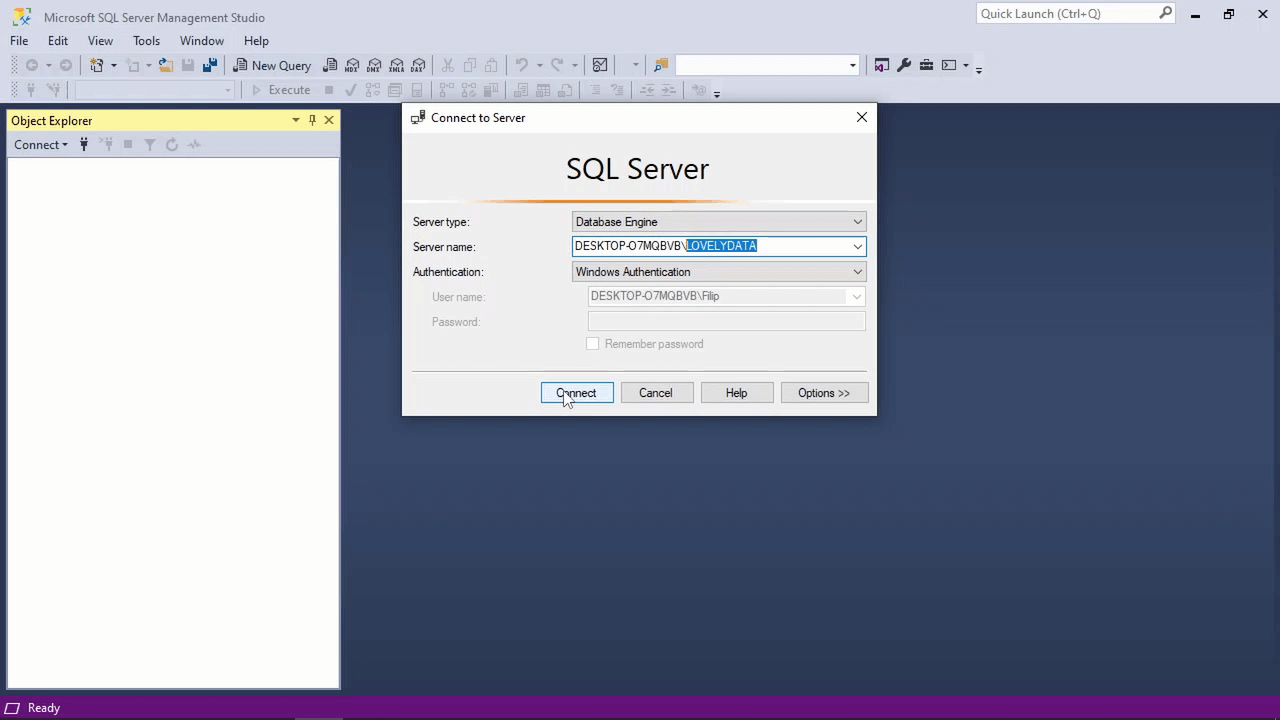
Task: Open the Authentication dropdown
Action: [x=719, y=272]
